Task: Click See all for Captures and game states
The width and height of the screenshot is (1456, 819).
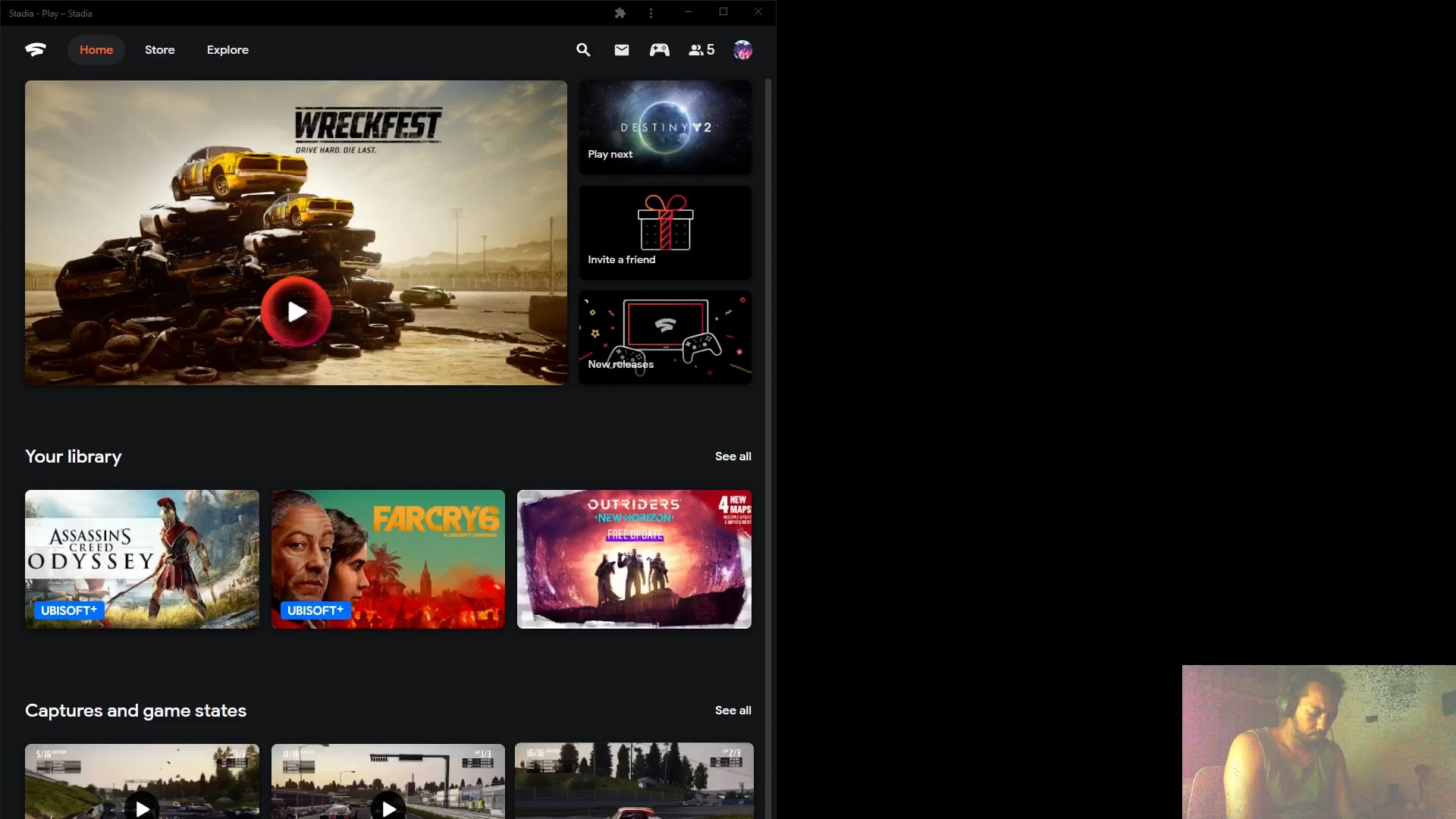Action: 733,711
